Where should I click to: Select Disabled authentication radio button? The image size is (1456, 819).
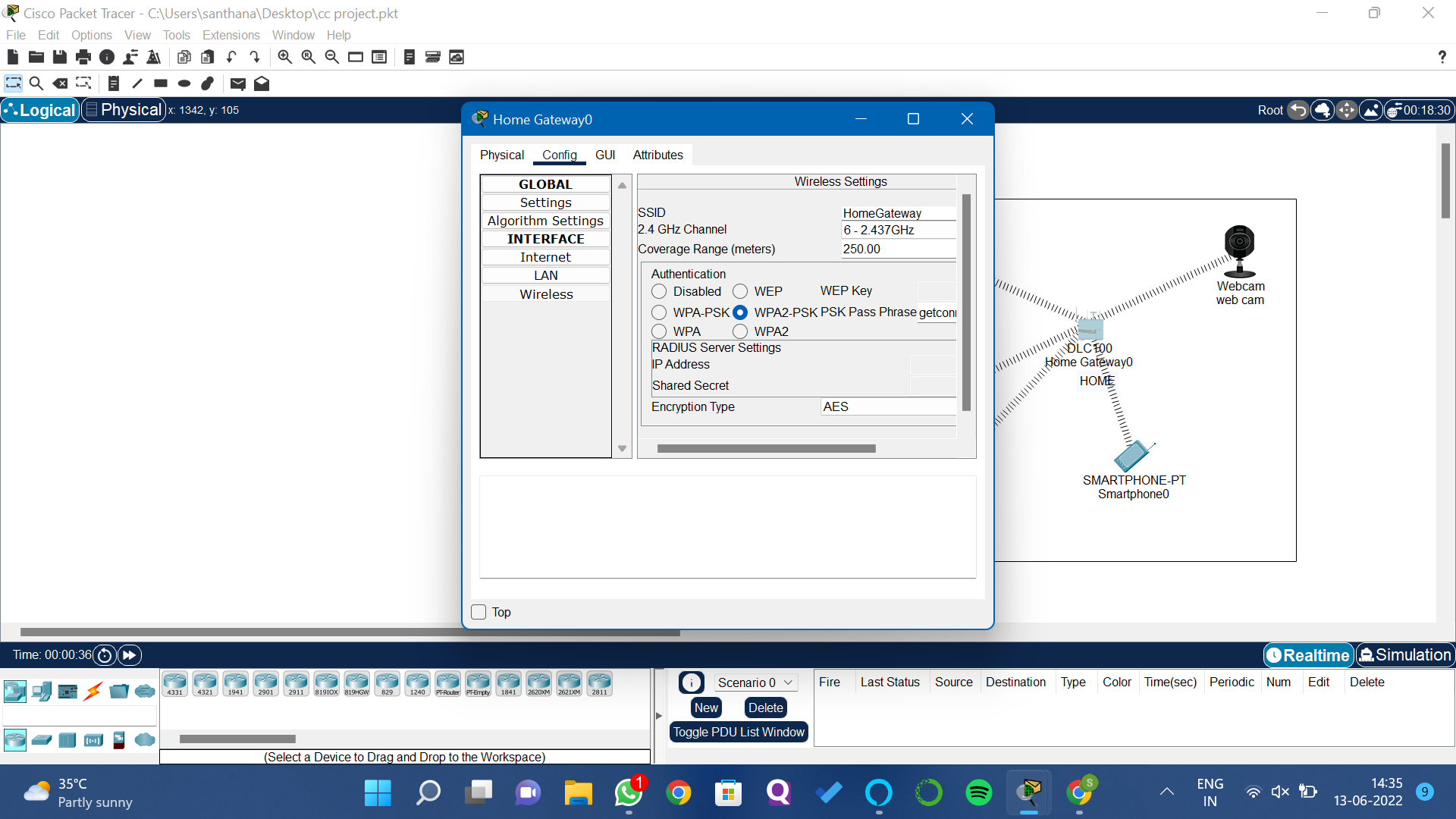tap(659, 291)
